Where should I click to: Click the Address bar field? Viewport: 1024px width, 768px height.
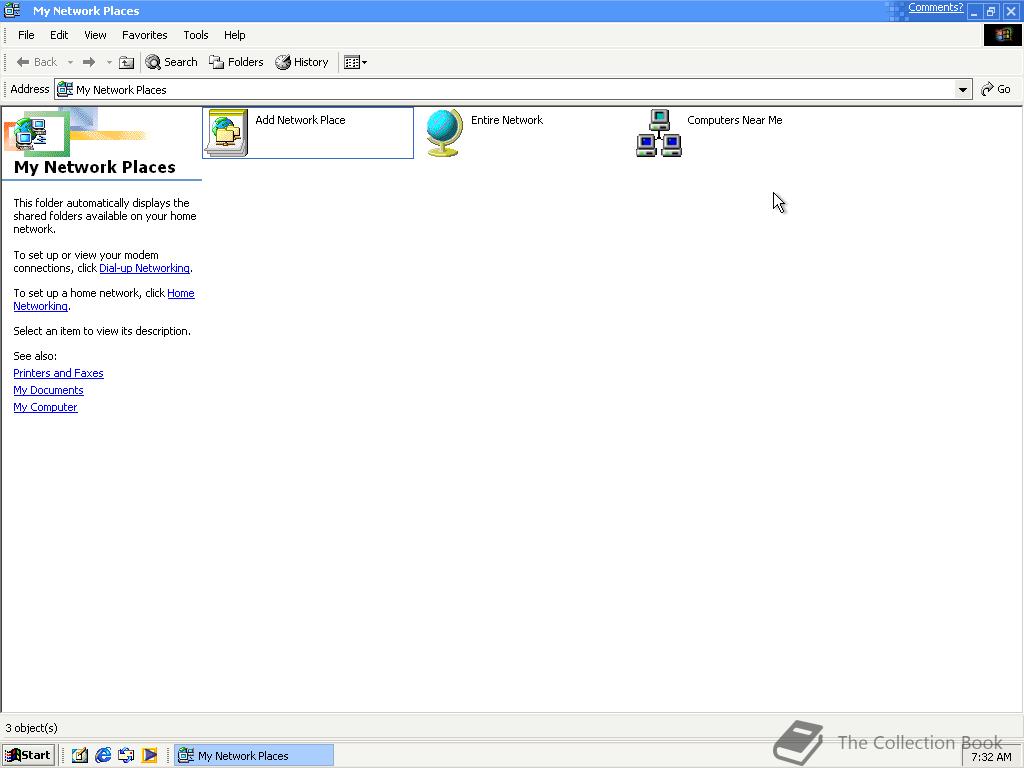coord(513,89)
